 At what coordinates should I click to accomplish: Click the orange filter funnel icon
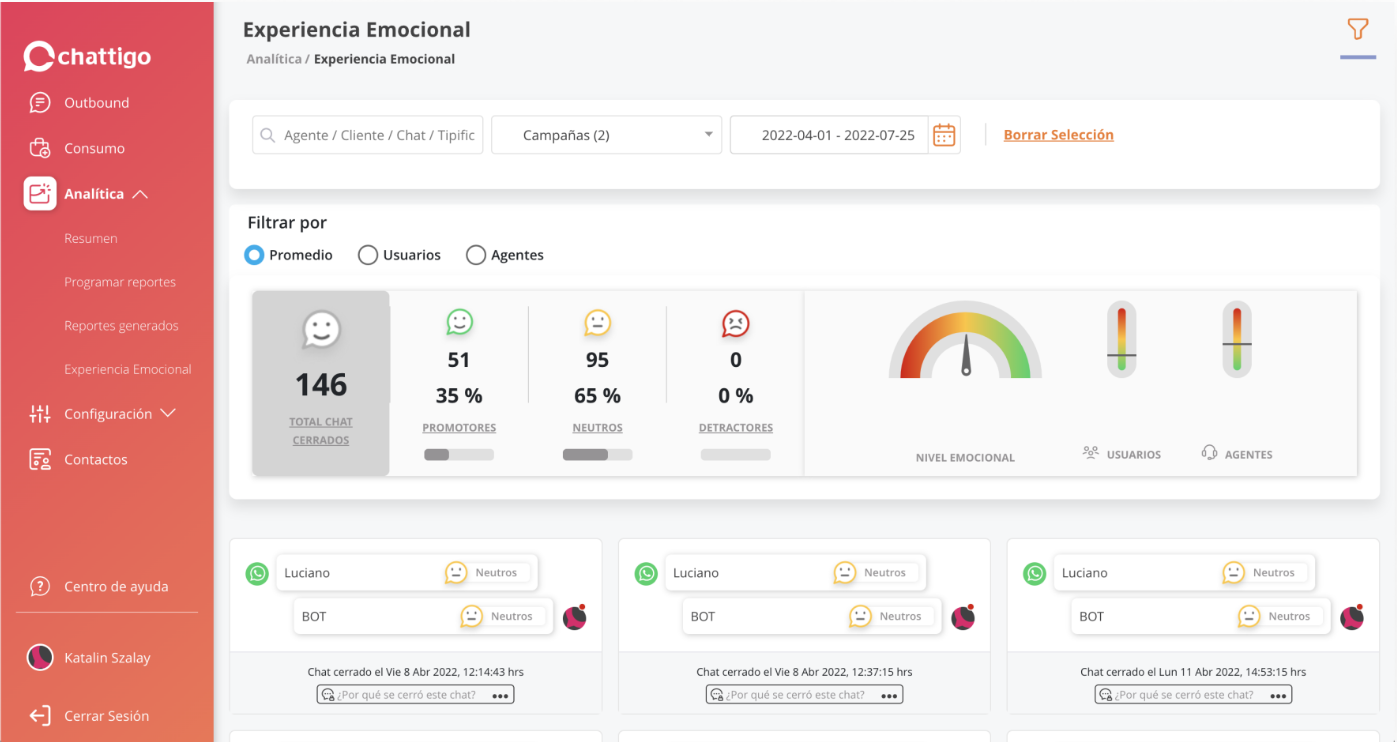(1357, 29)
